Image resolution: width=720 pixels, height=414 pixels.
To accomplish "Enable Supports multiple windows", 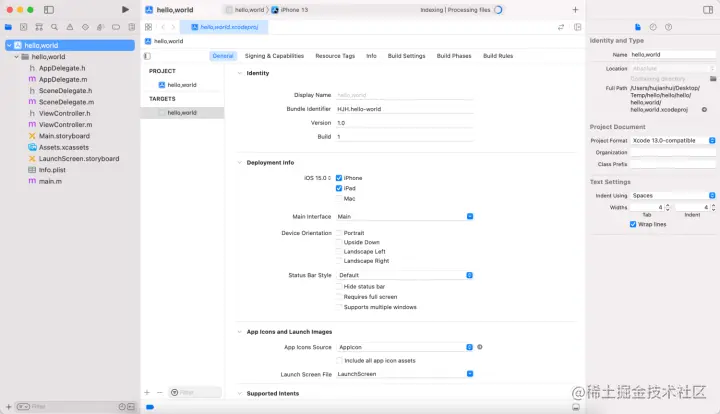I will click(339, 307).
